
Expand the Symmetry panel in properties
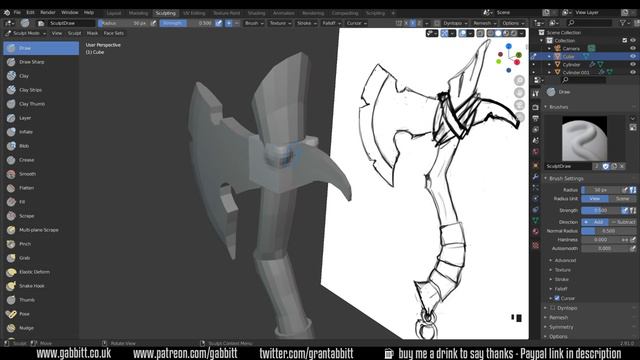click(561, 327)
